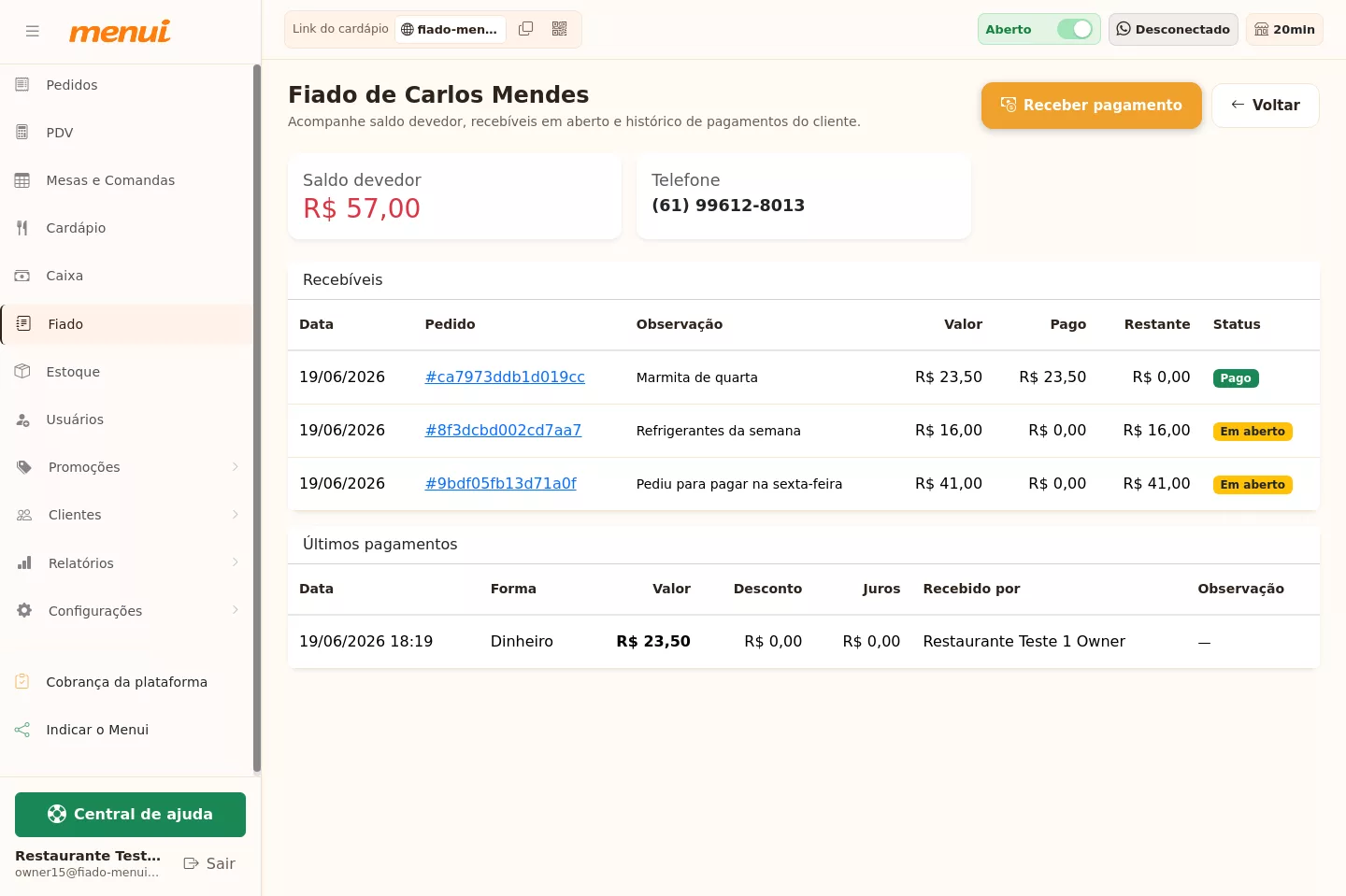This screenshot has height=896, width=1346.
Task: Open the Caixa menu item
Action: pyautogui.click(x=127, y=276)
